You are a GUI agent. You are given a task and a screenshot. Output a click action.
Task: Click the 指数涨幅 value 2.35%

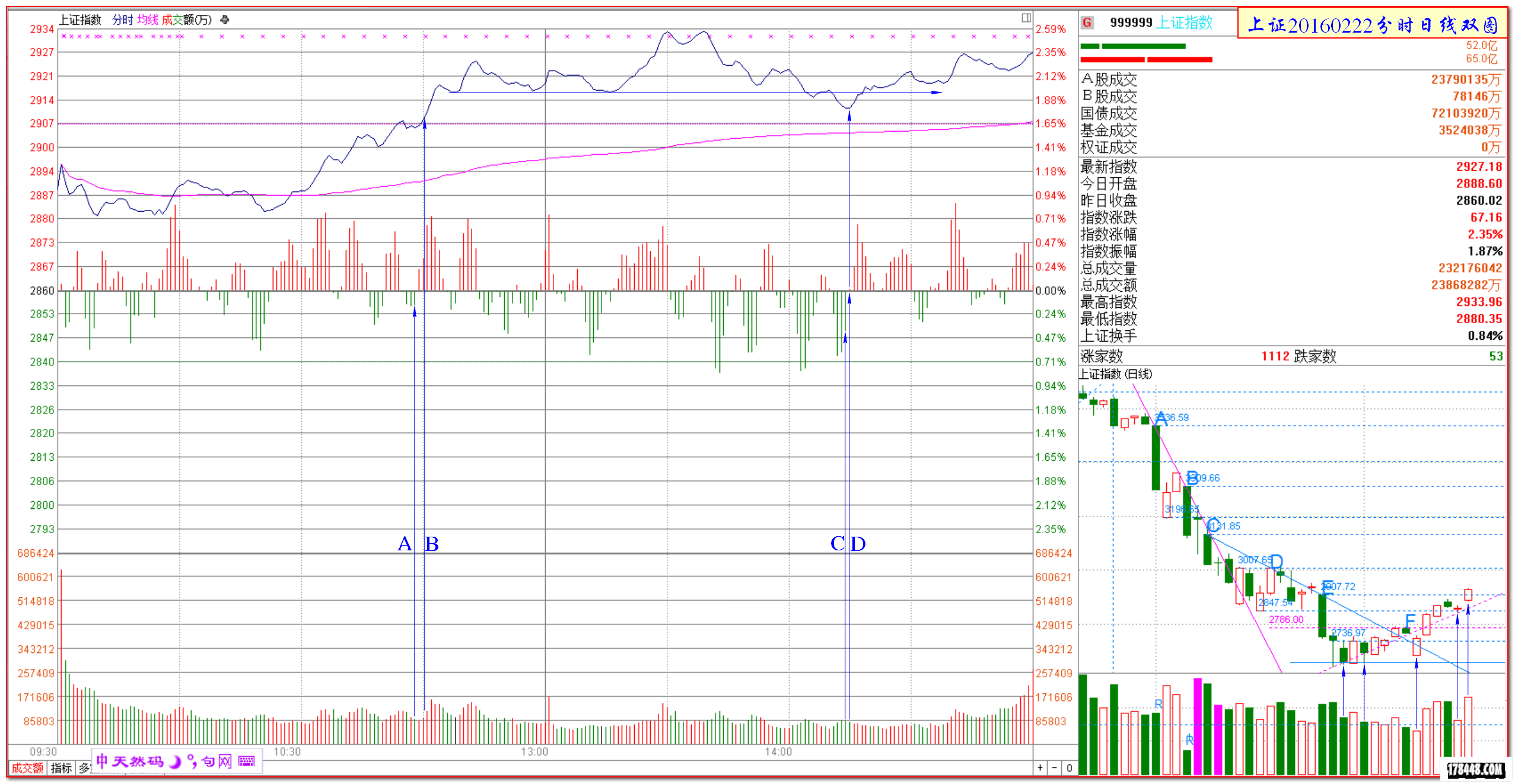[1485, 234]
